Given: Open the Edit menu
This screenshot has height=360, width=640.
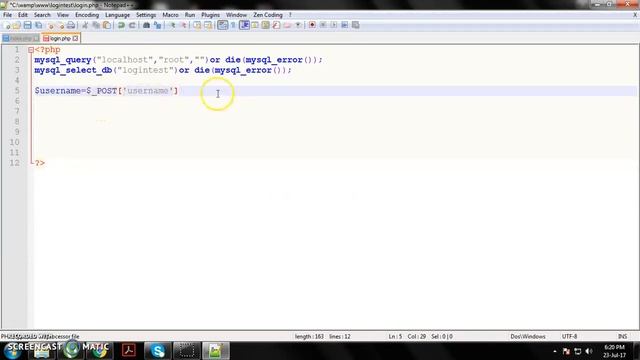Looking at the screenshot, I should point(23,15).
